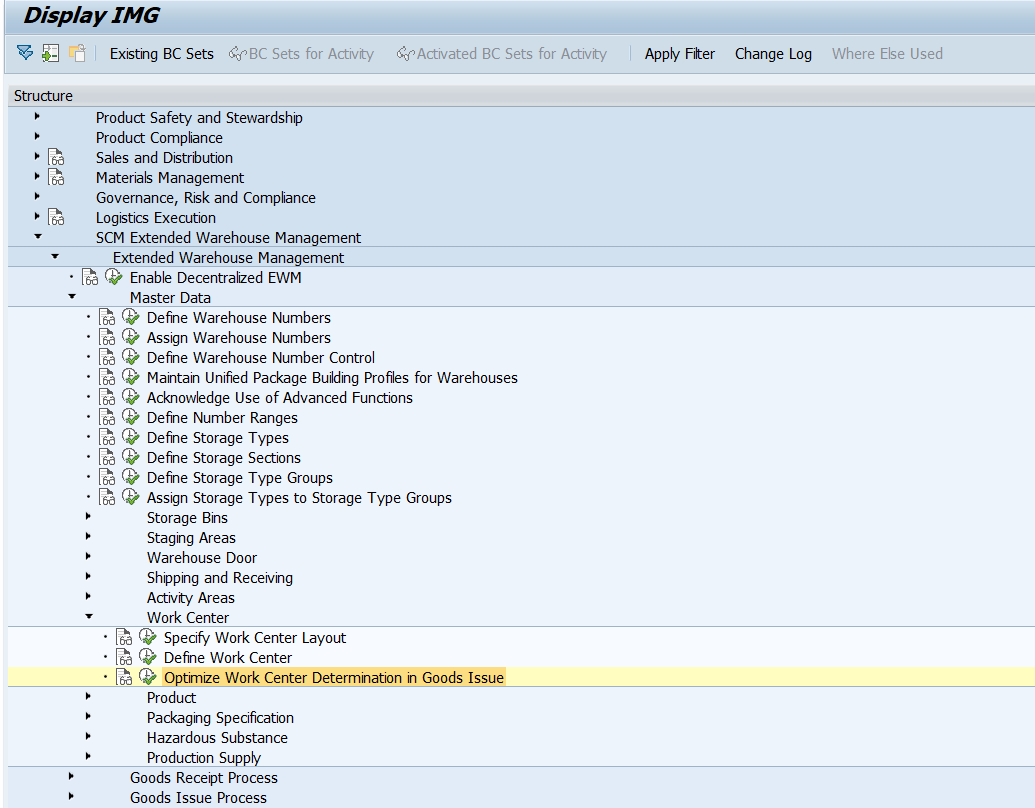Image resolution: width=1035 pixels, height=808 pixels.
Task: Collapse the Work Center node
Action: tap(89, 616)
